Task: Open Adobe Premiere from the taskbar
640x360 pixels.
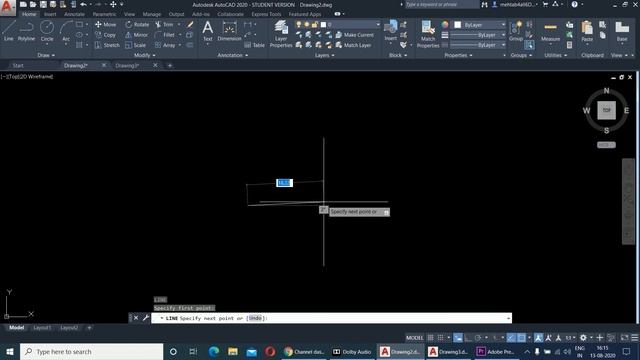Action: [x=495, y=351]
